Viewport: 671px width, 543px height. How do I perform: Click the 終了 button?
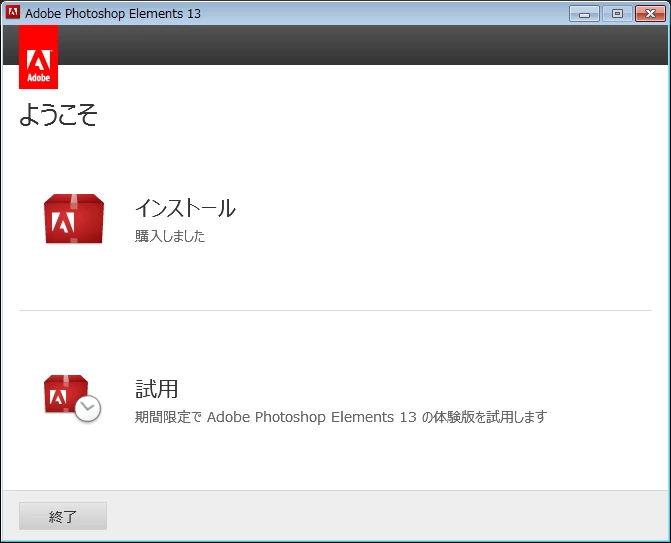point(63,516)
